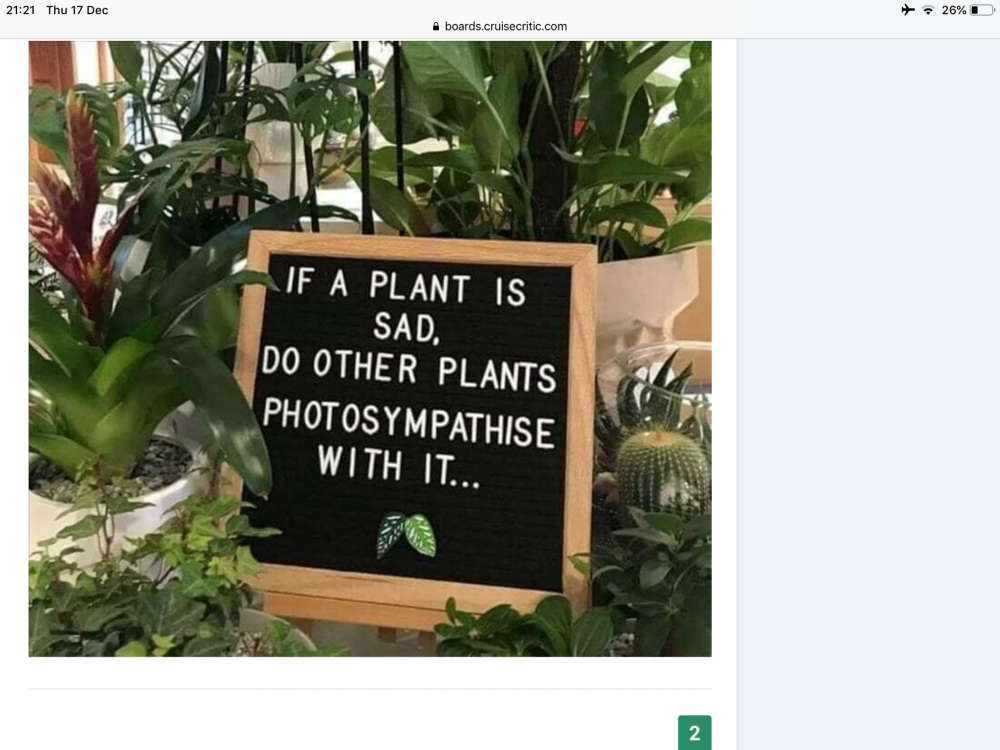Click the green "2" button

[x=695, y=732]
